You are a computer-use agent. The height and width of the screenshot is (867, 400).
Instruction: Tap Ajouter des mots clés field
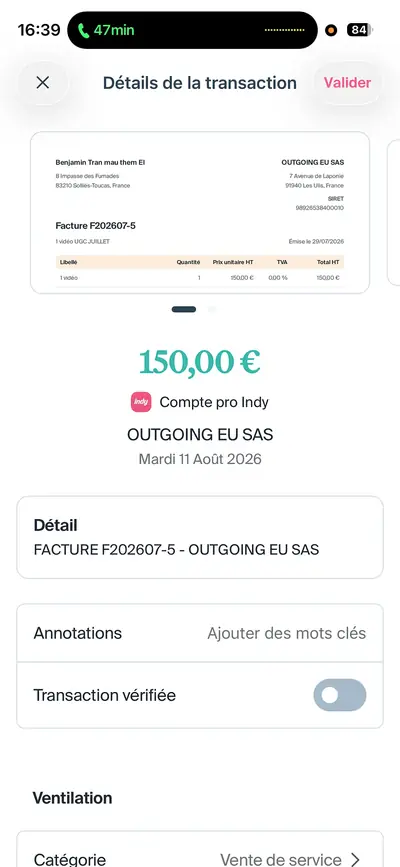point(287,633)
